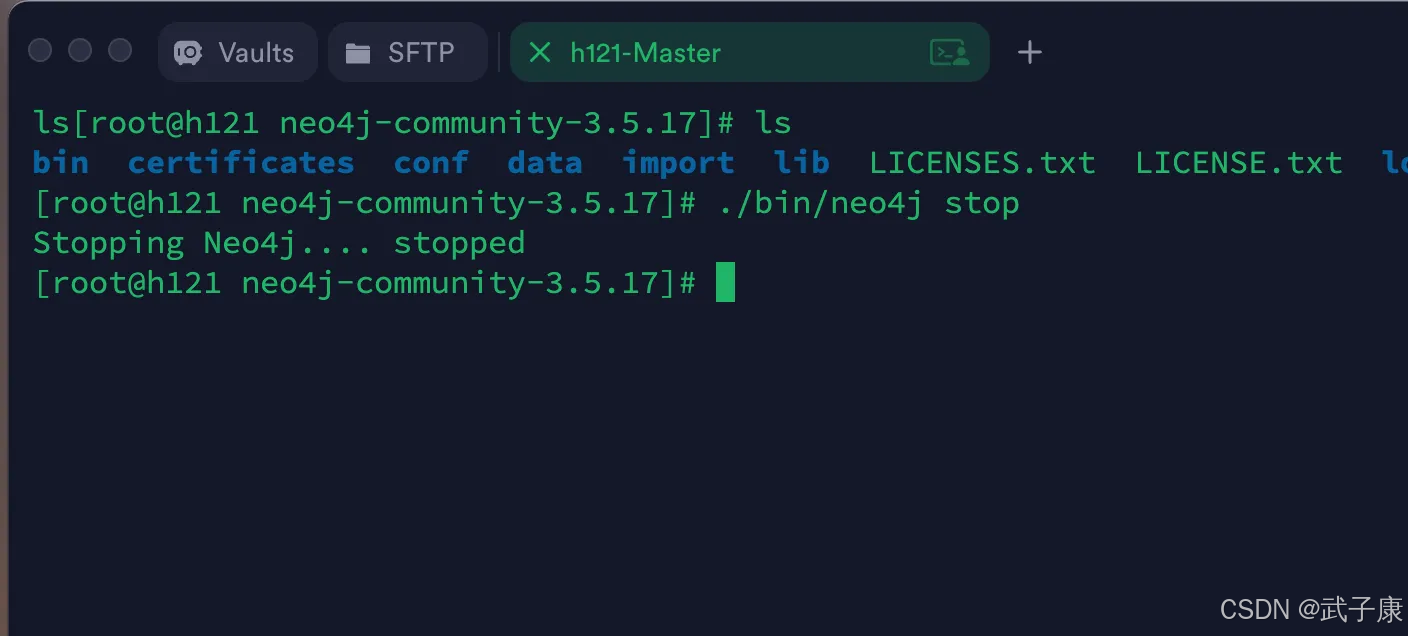
Task: Click the green terminal cursor block
Action: tap(726, 282)
